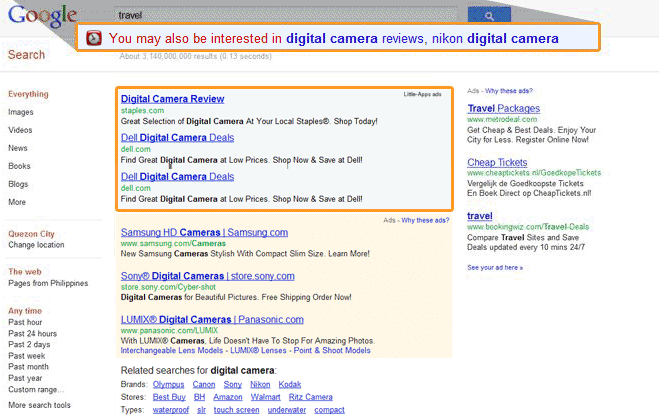
Task: Open Interchangeable Lens Models sitelink
Action: point(172,350)
